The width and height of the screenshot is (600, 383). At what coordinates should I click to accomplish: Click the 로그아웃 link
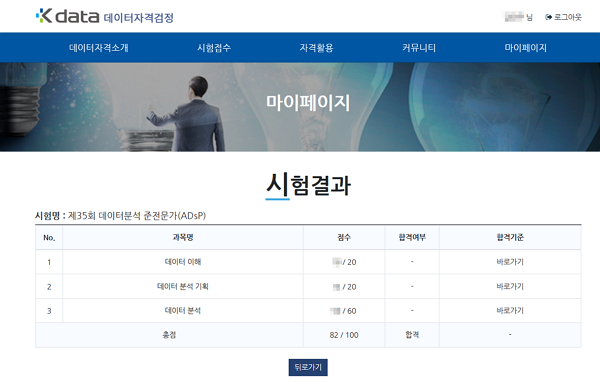pos(567,17)
